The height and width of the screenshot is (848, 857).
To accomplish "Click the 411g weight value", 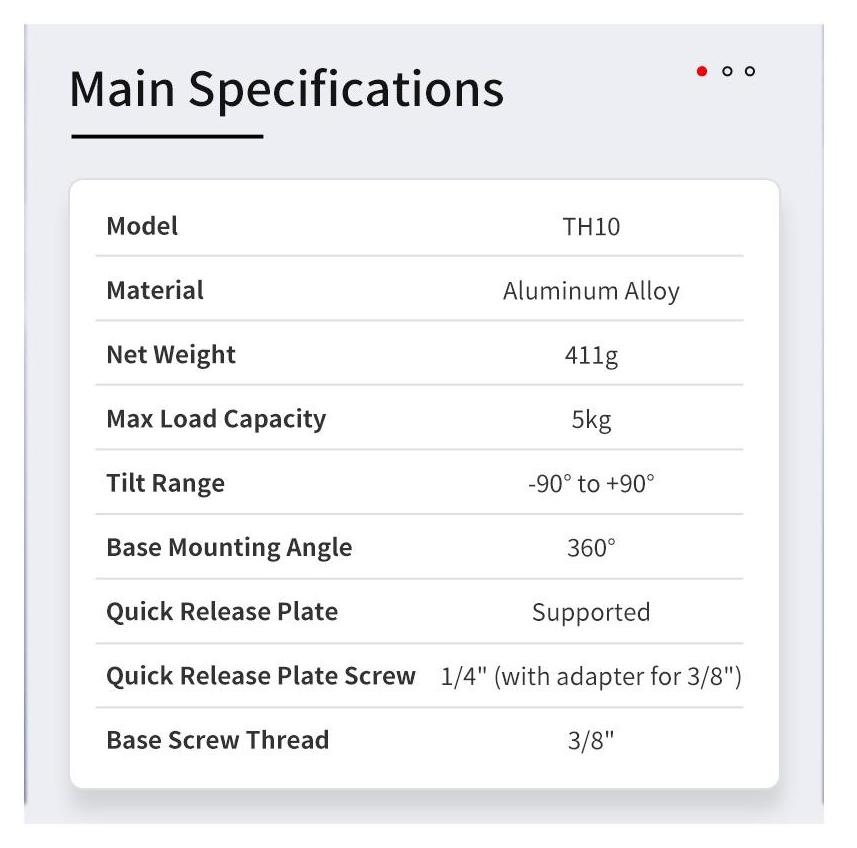I will coord(591,356).
